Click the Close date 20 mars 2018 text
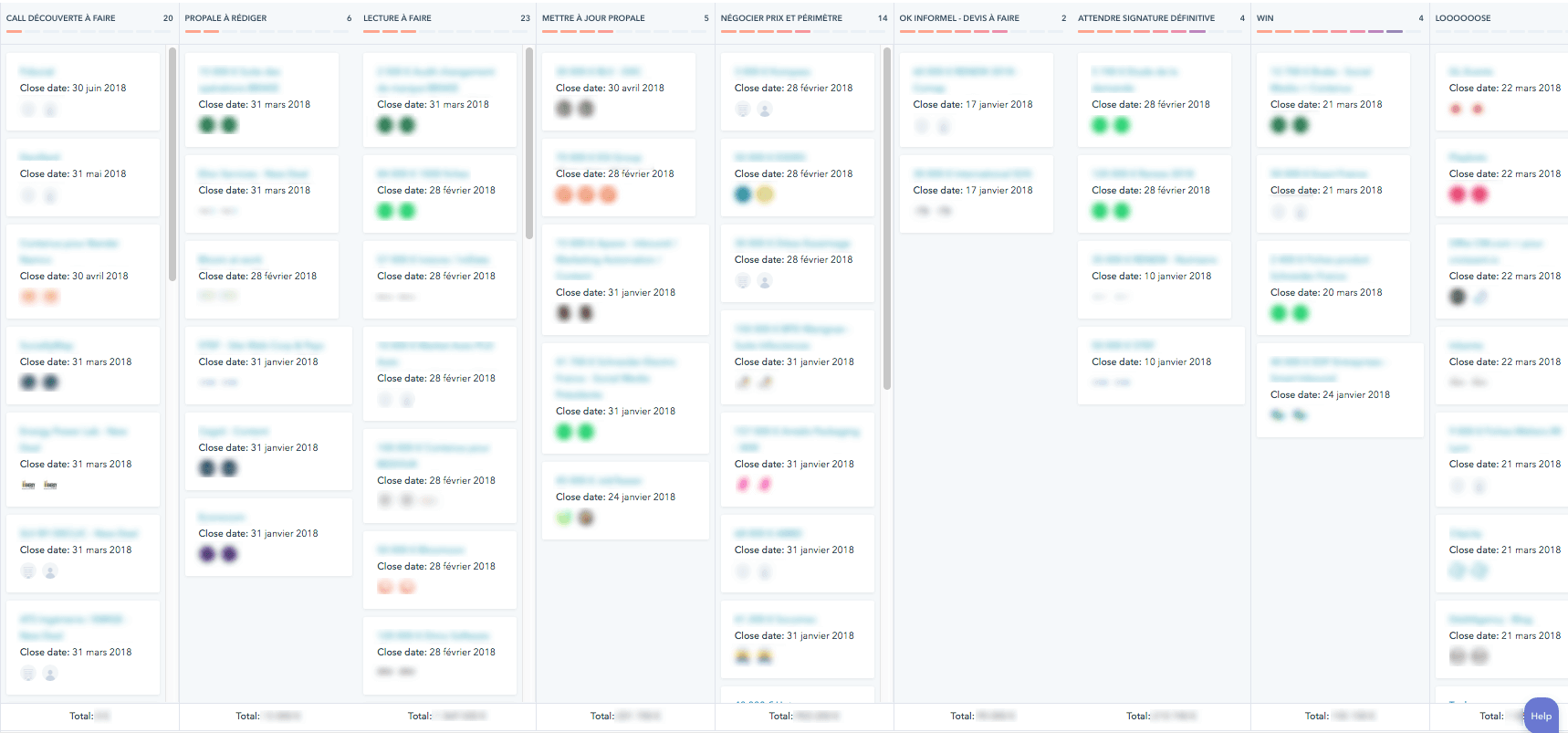 point(1326,293)
